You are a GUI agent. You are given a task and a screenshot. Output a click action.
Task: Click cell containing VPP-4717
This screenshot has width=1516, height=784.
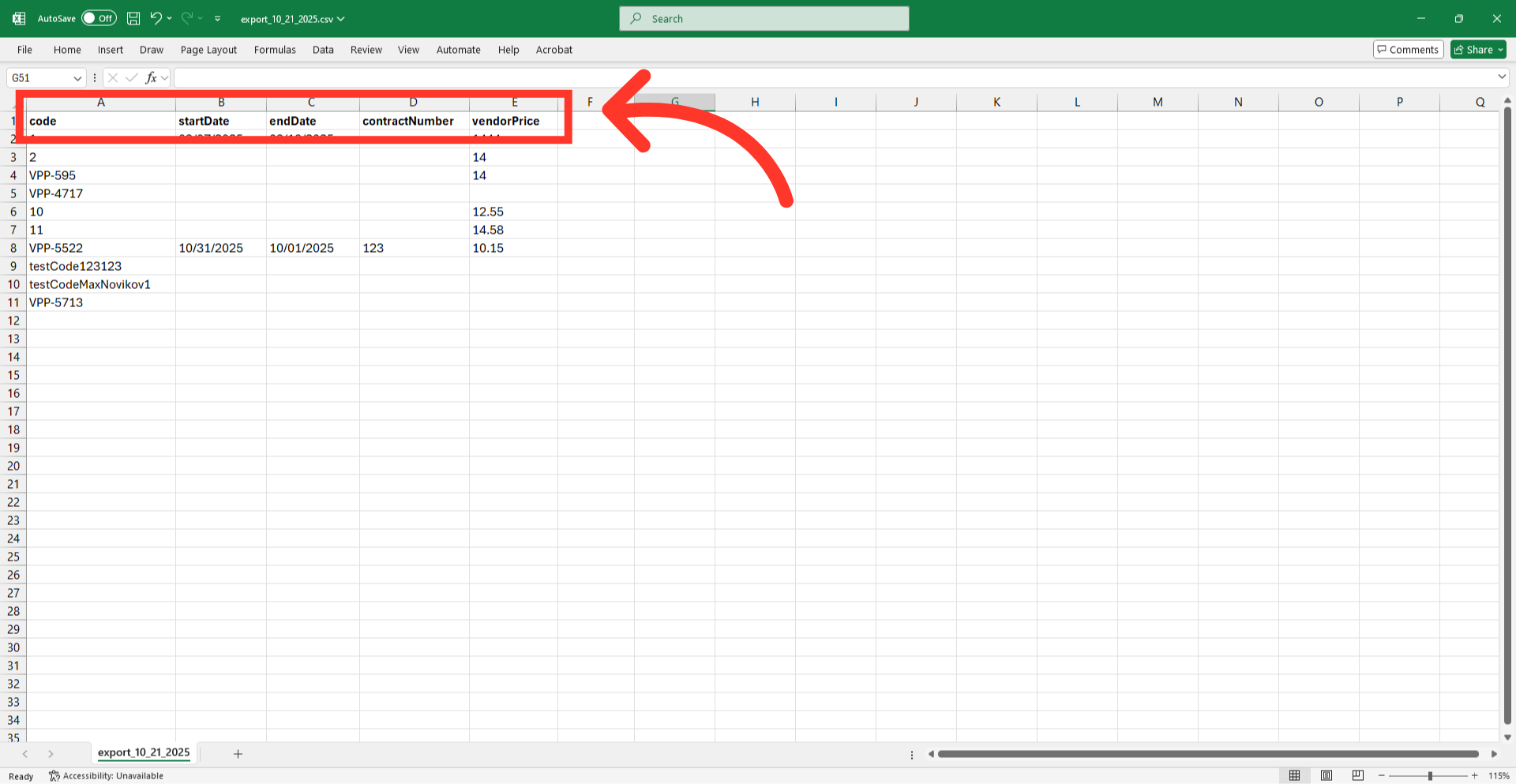(x=101, y=193)
